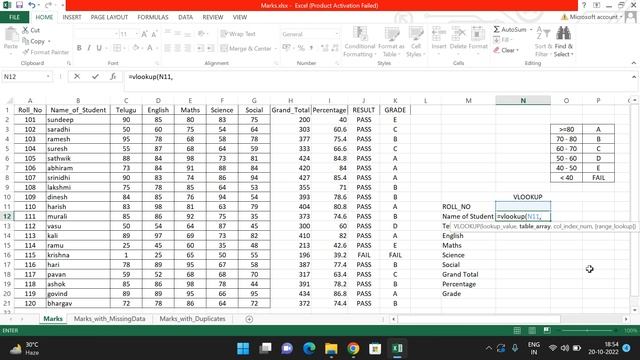Click table_array in the VLOOKUP tooltip
The height and width of the screenshot is (360, 640).
pyautogui.click(x=535, y=226)
